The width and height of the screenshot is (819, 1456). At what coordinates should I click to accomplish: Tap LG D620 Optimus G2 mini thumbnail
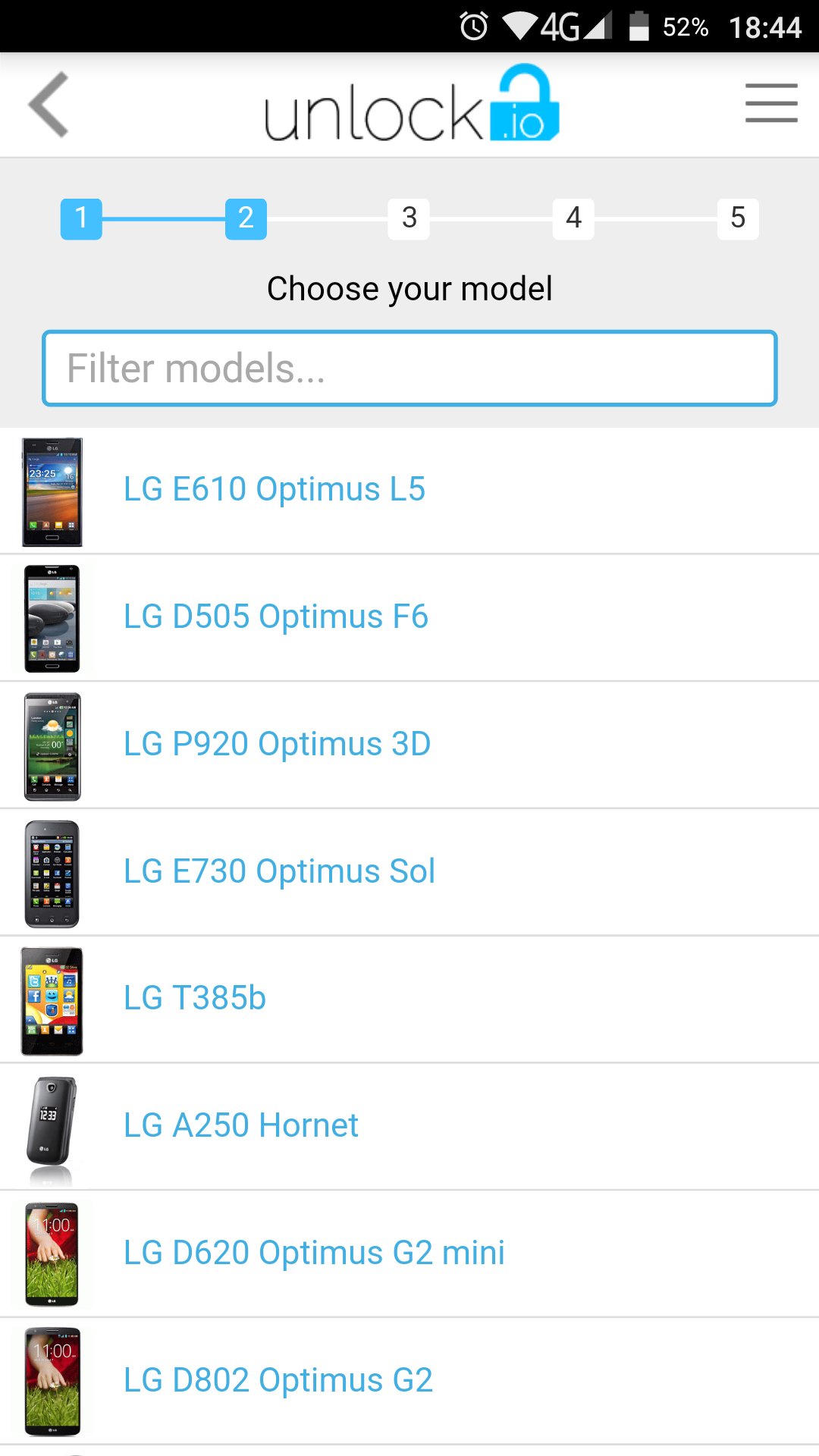(x=52, y=1253)
